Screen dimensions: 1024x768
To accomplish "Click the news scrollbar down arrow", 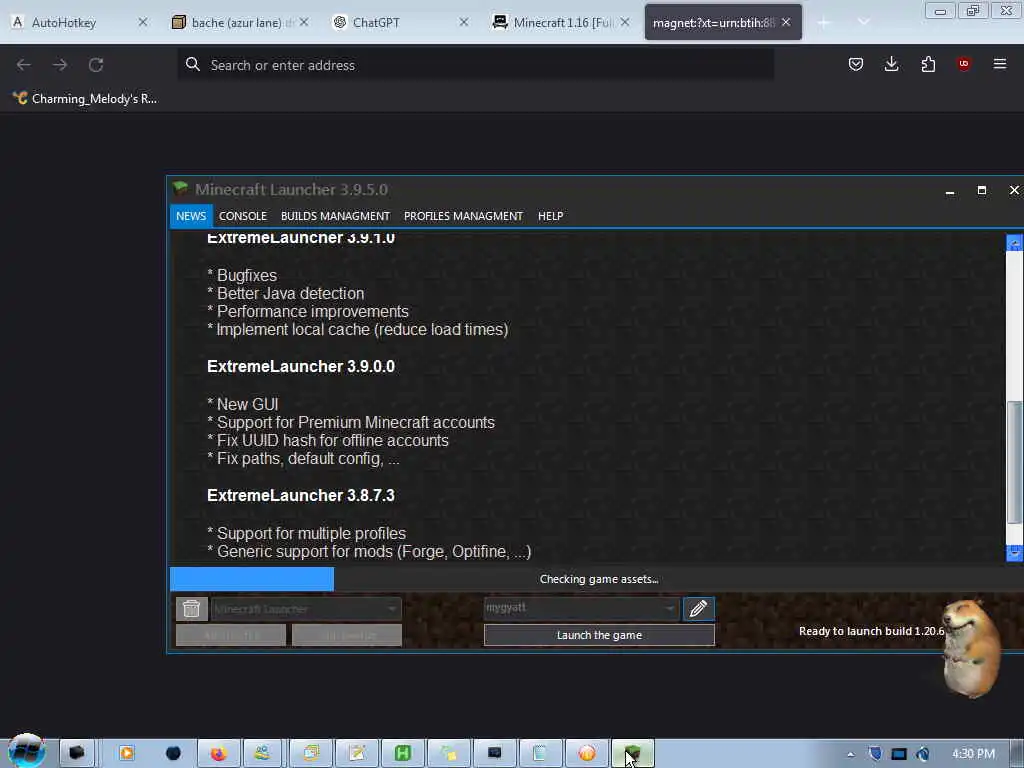I will [x=1014, y=553].
